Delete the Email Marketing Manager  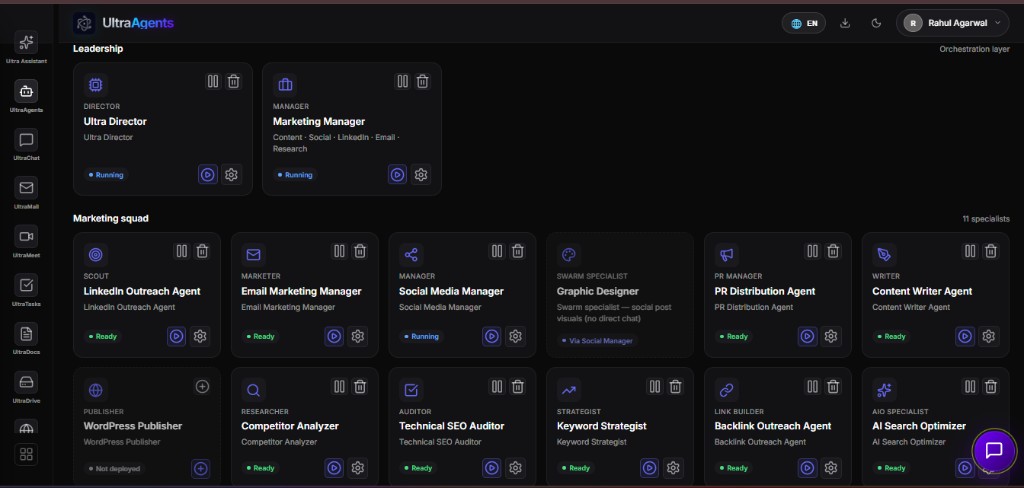(360, 251)
